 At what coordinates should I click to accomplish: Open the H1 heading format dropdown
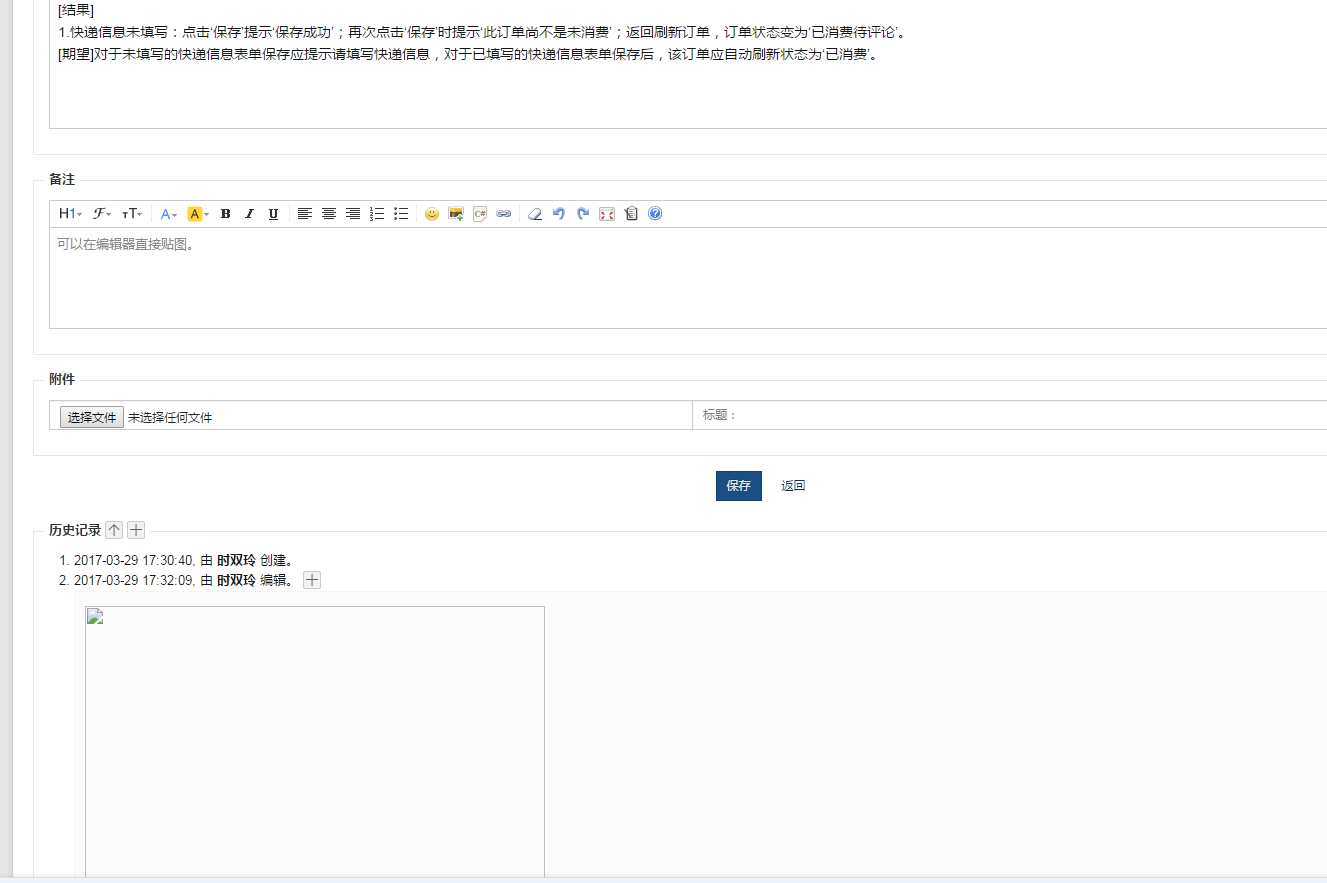pos(70,214)
